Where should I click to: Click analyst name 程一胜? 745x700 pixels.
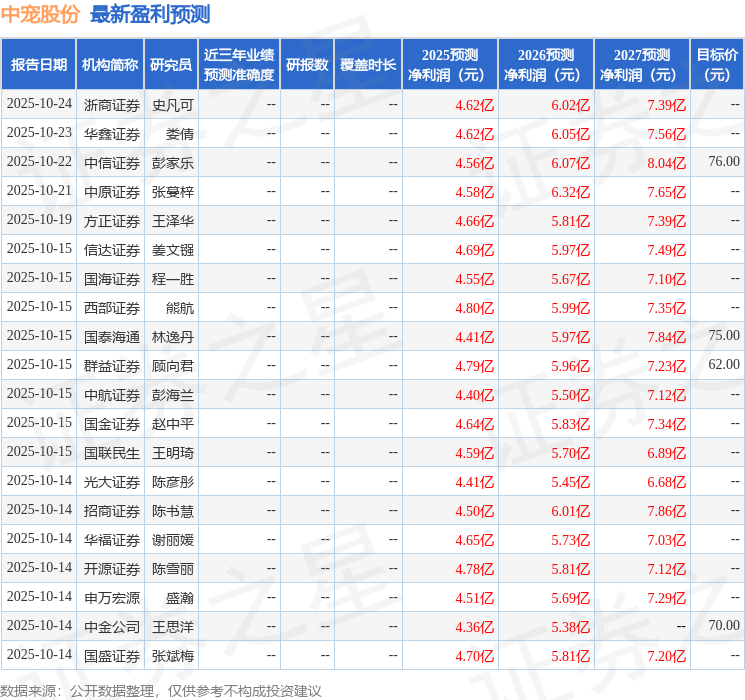point(173,279)
